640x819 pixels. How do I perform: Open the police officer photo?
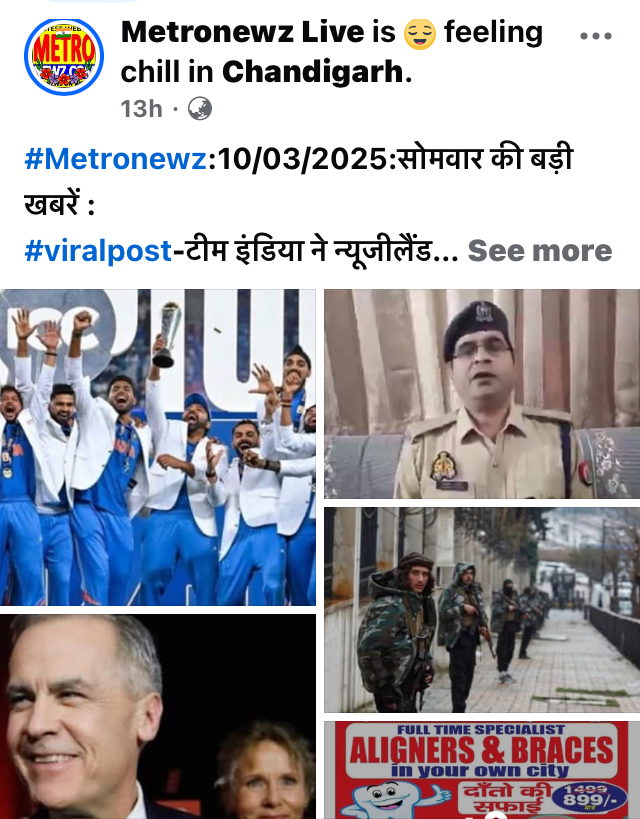[x=482, y=394]
